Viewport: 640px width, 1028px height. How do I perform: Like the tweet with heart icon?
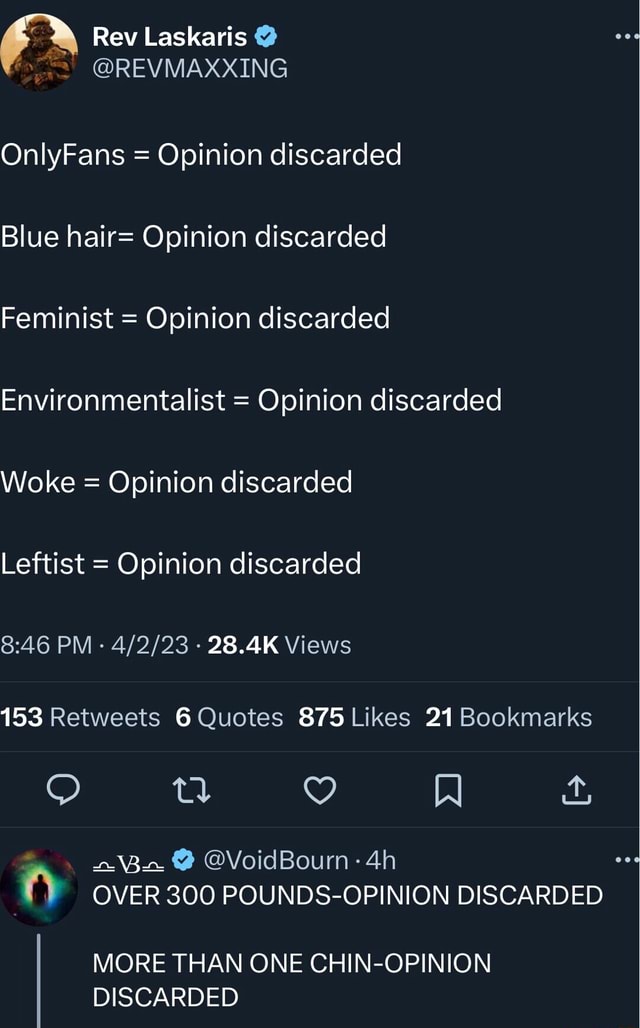click(320, 791)
